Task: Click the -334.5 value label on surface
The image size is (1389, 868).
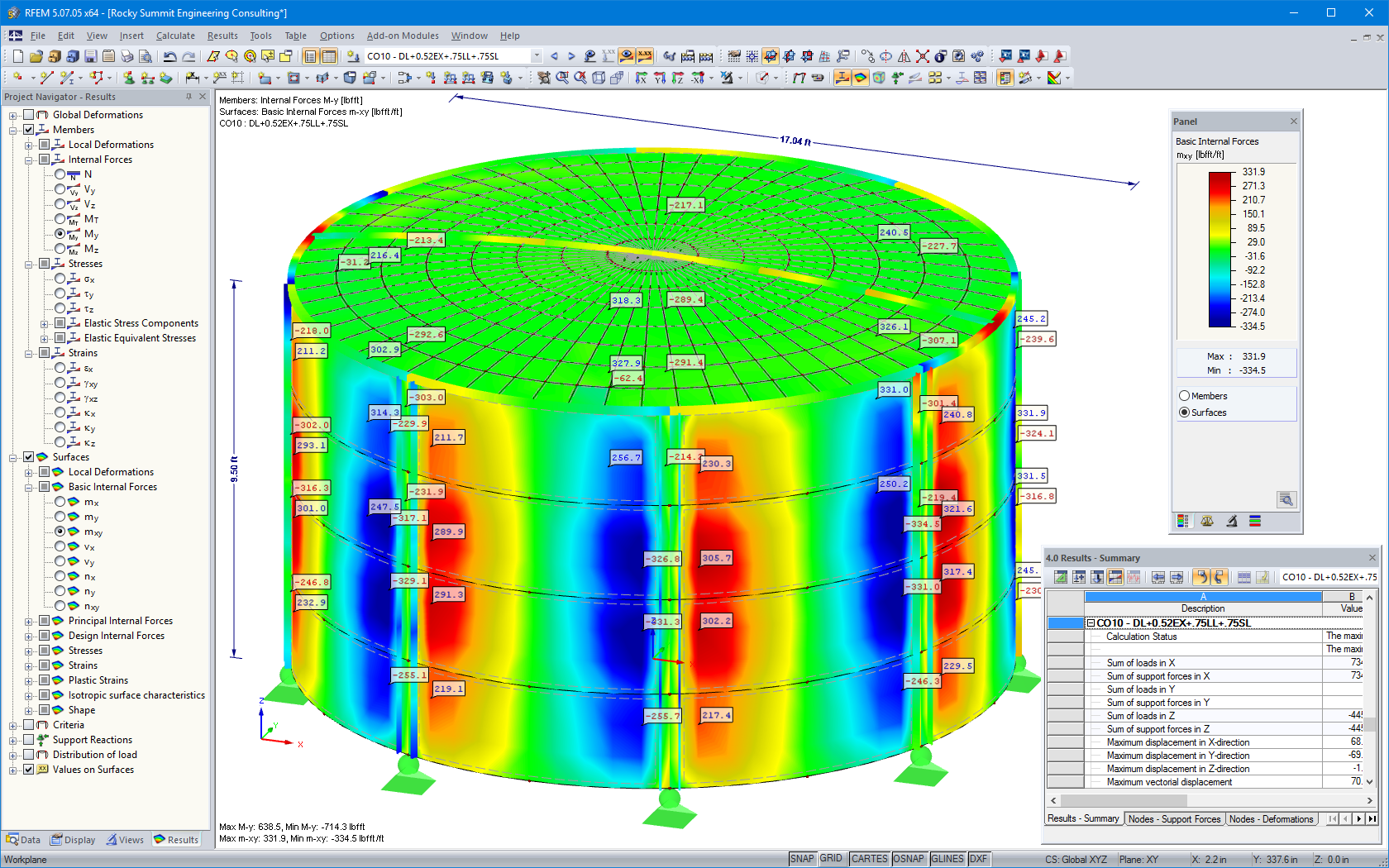Action: pos(922,524)
